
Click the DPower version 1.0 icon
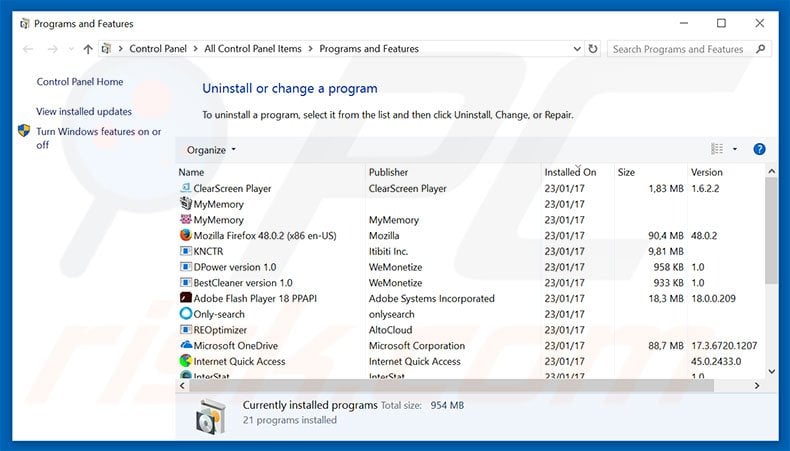185,267
